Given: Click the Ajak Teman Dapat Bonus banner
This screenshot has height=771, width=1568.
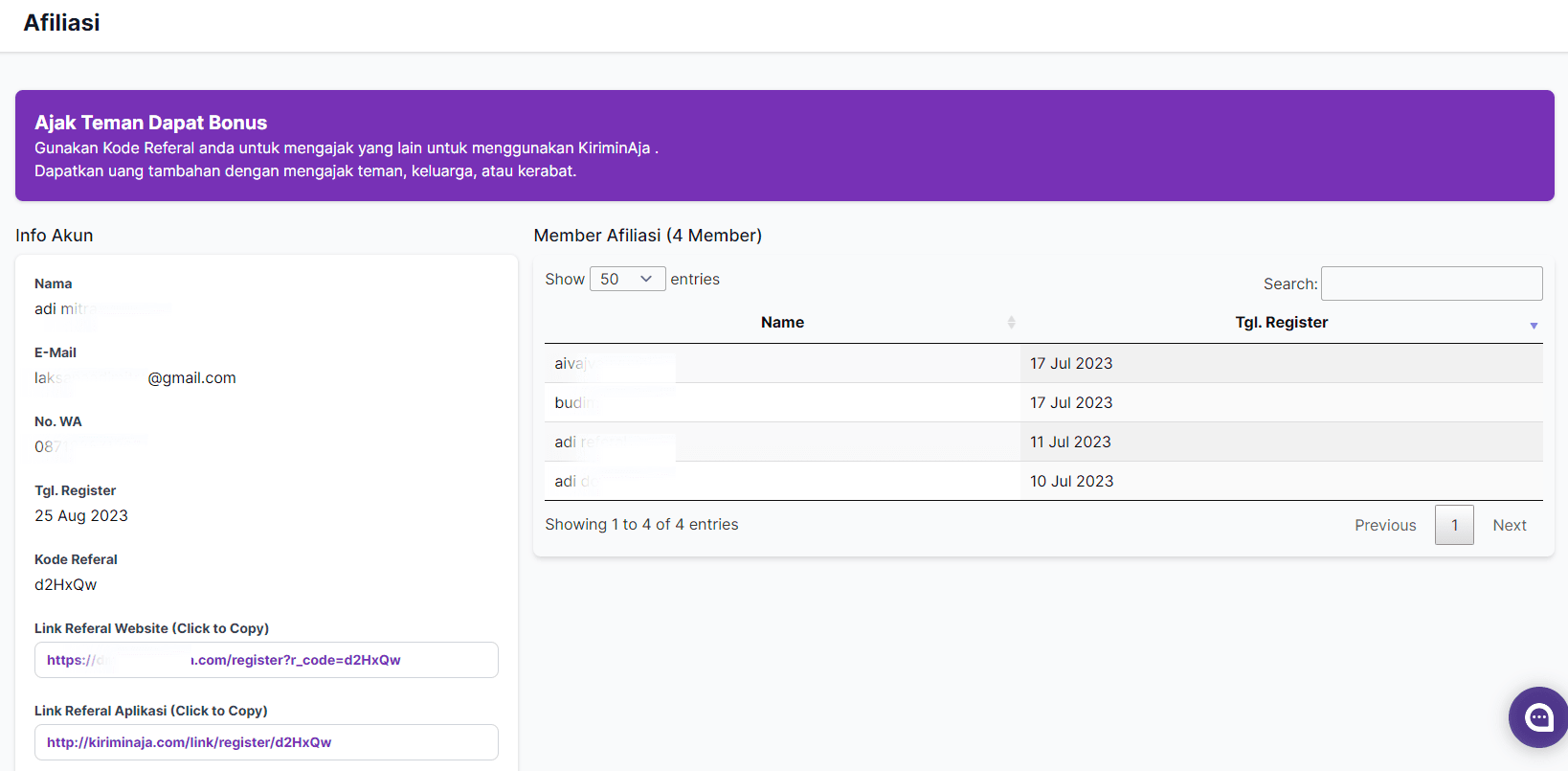Looking at the screenshot, I should [x=784, y=146].
